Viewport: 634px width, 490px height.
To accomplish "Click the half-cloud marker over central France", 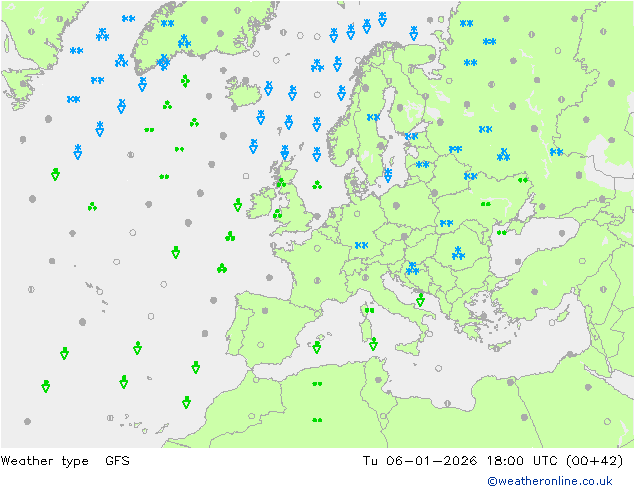I will [317, 281].
